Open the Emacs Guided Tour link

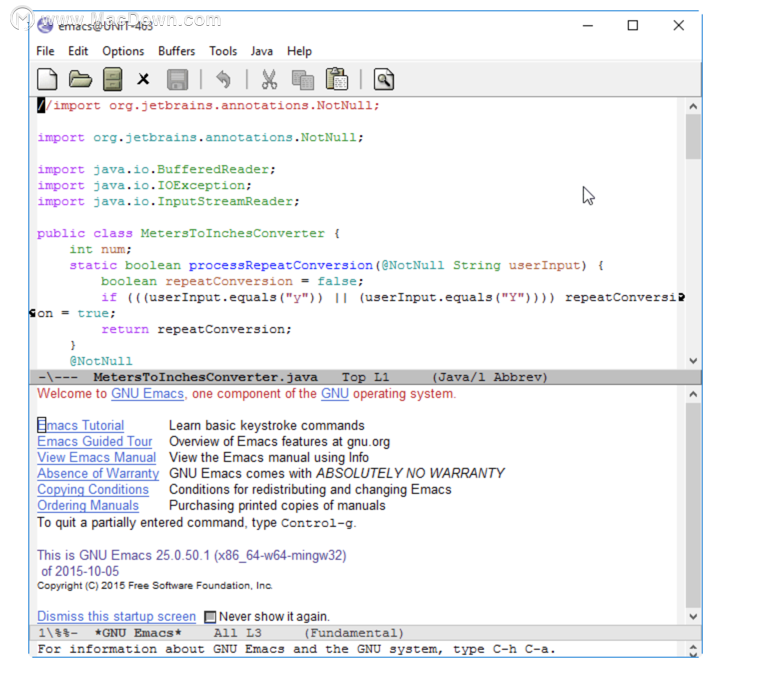pos(95,441)
